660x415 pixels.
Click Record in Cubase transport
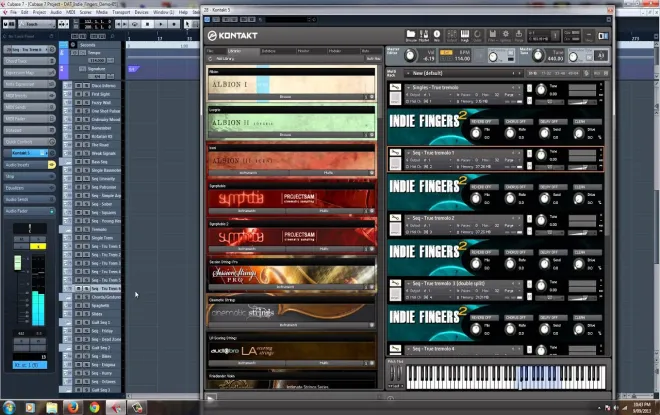click(173, 24)
